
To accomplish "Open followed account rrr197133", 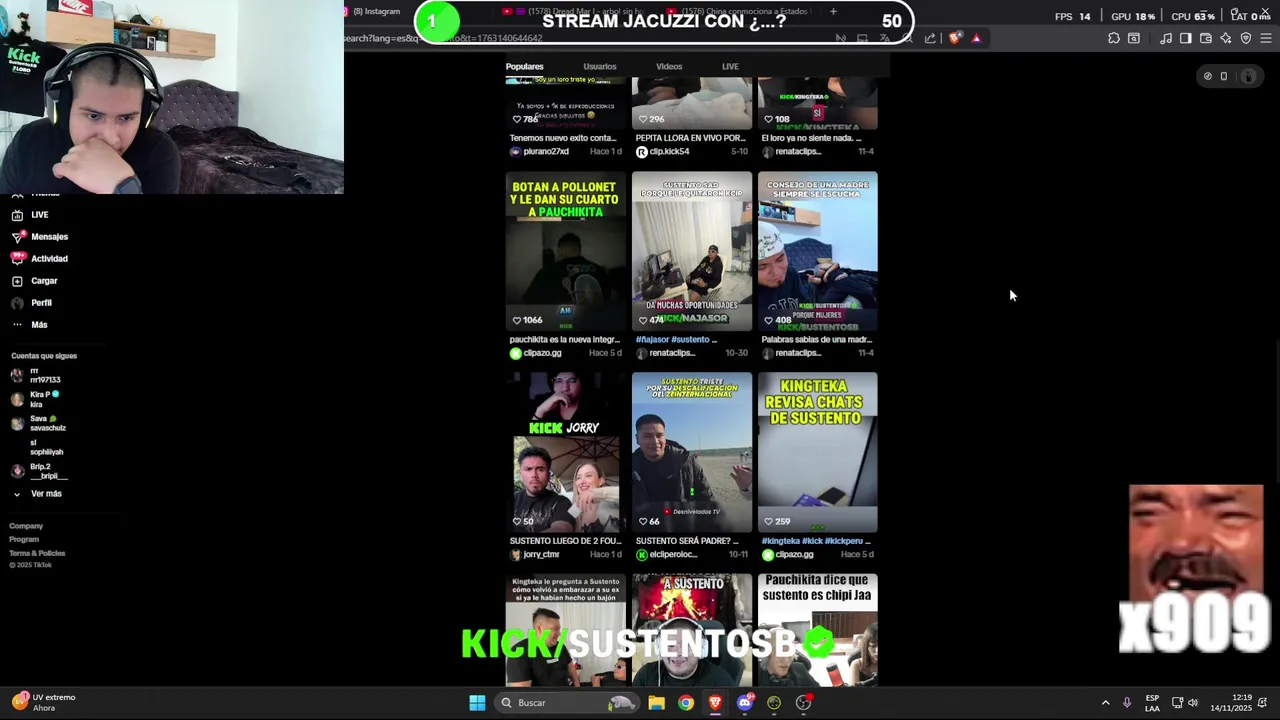I will [x=37, y=375].
